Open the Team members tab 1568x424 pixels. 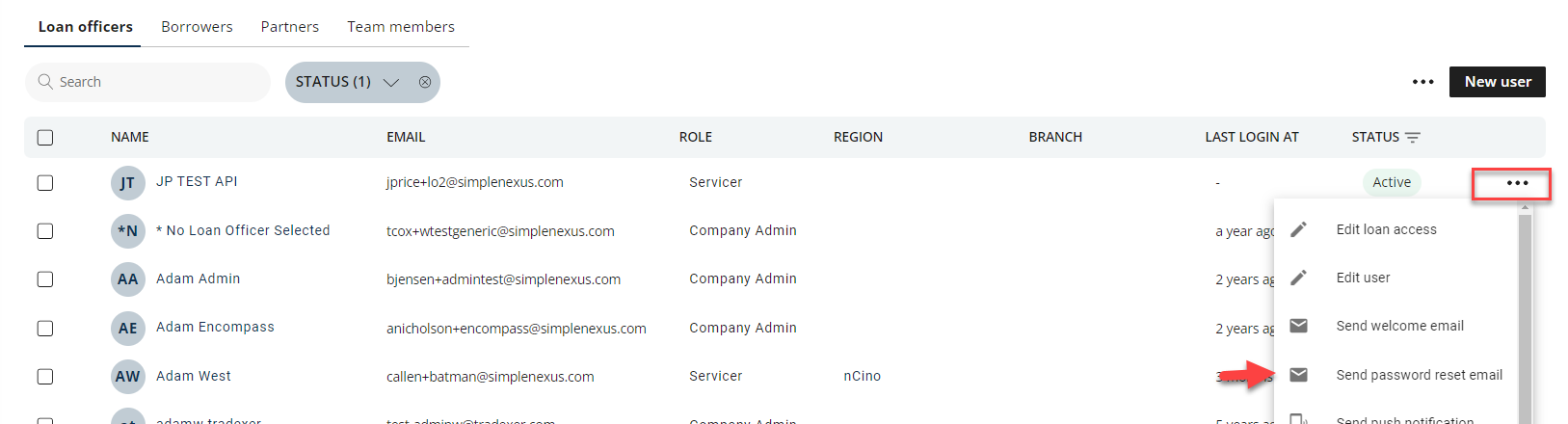point(401,27)
